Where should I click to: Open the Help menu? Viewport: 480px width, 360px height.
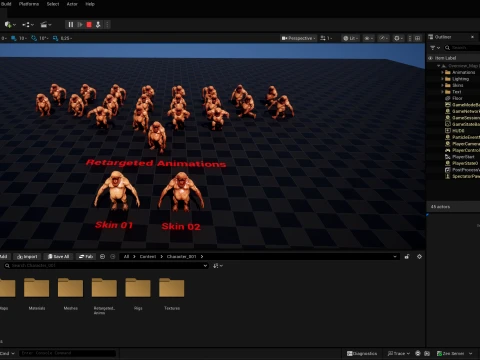point(90,4)
